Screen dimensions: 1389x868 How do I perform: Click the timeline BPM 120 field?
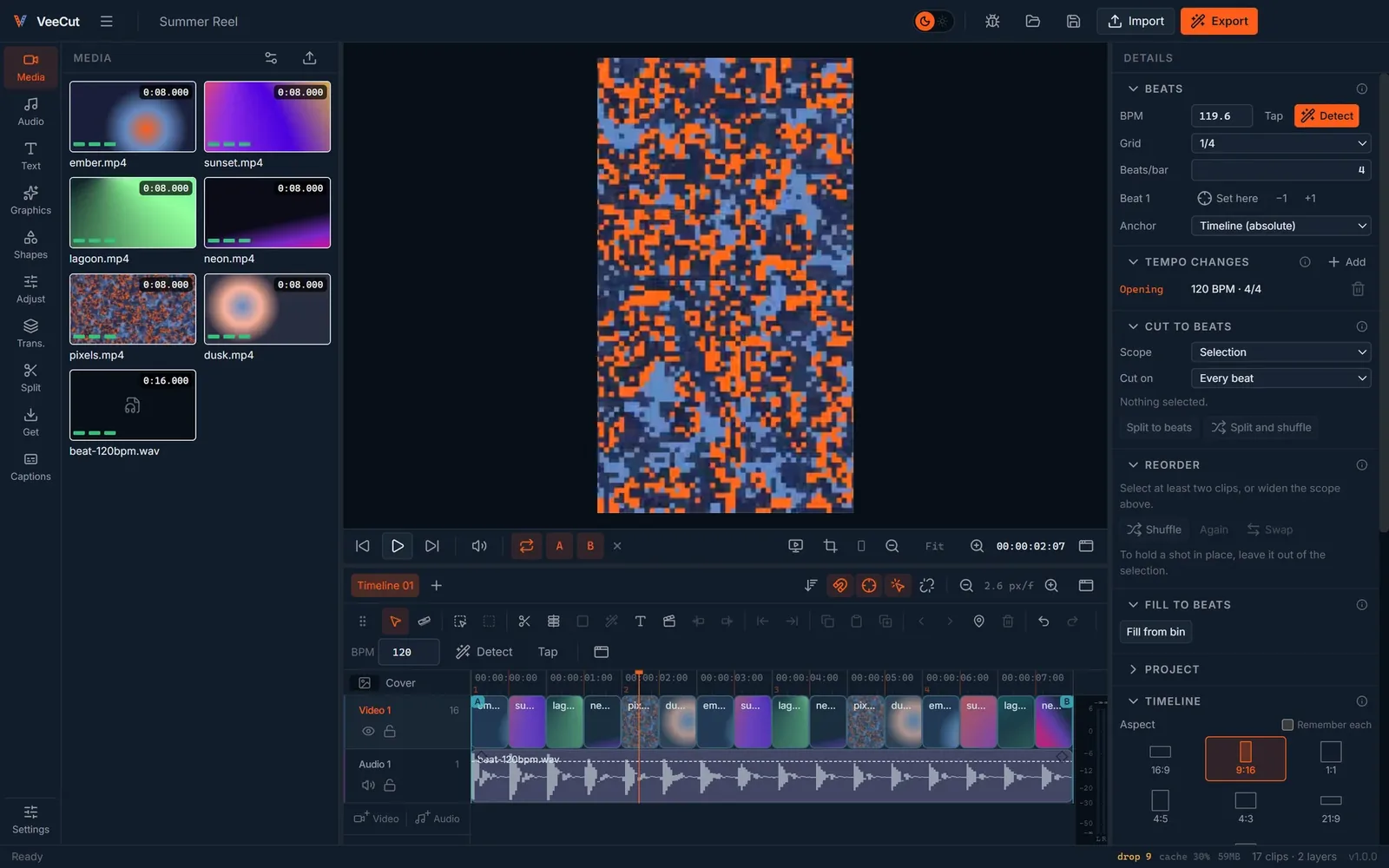click(x=409, y=652)
